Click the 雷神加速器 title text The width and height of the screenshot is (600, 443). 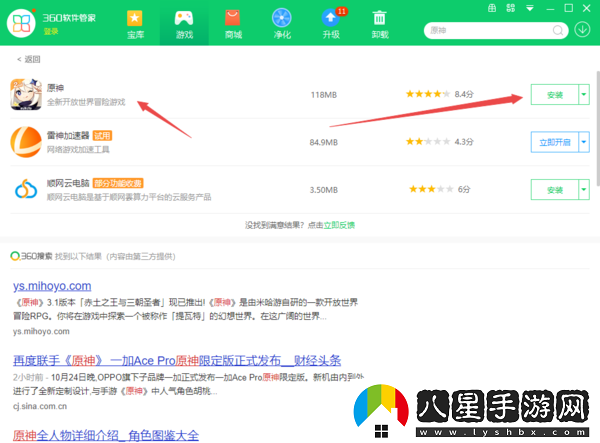pos(68,135)
